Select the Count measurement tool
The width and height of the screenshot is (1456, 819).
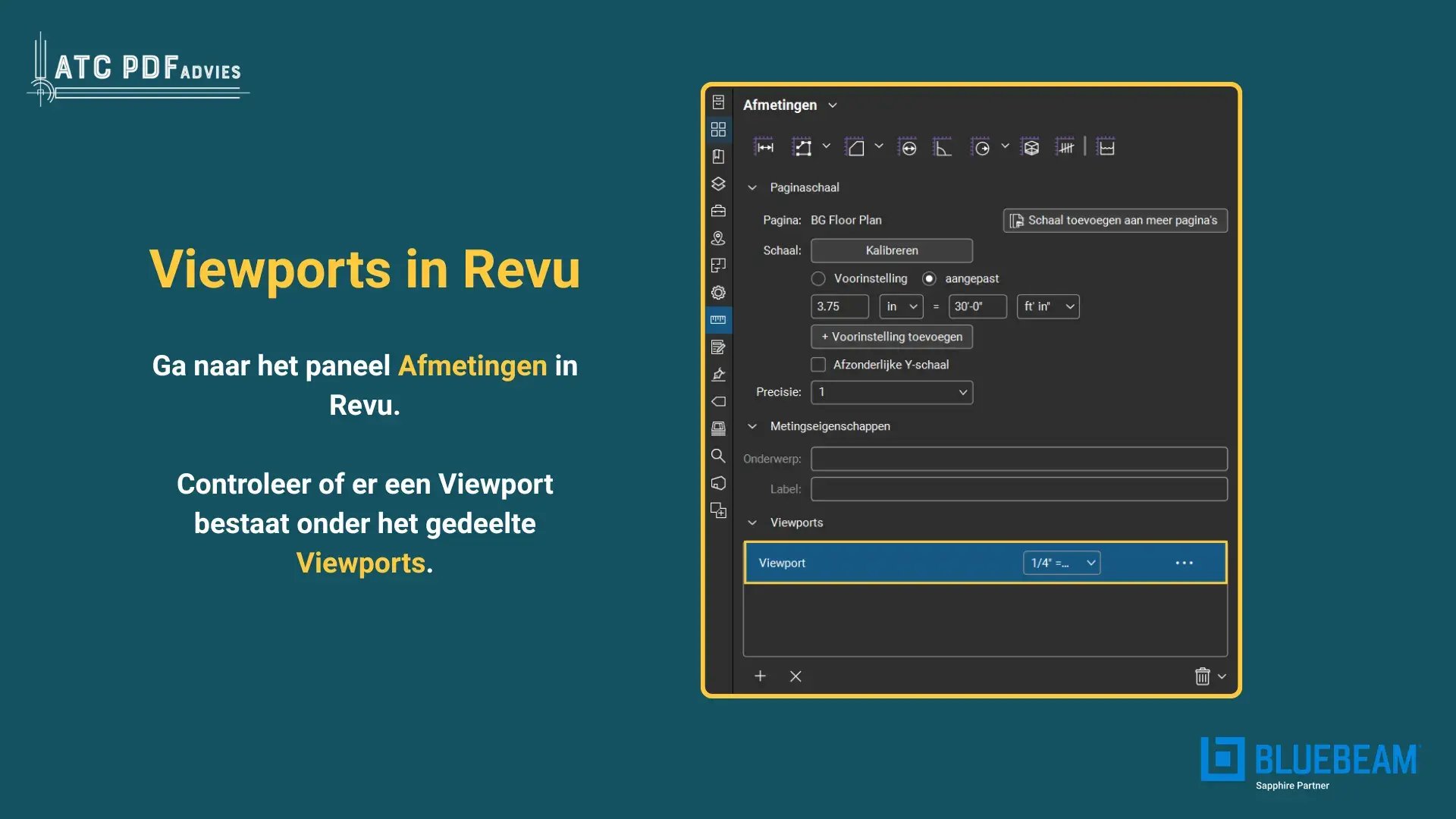pyautogui.click(x=1065, y=147)
